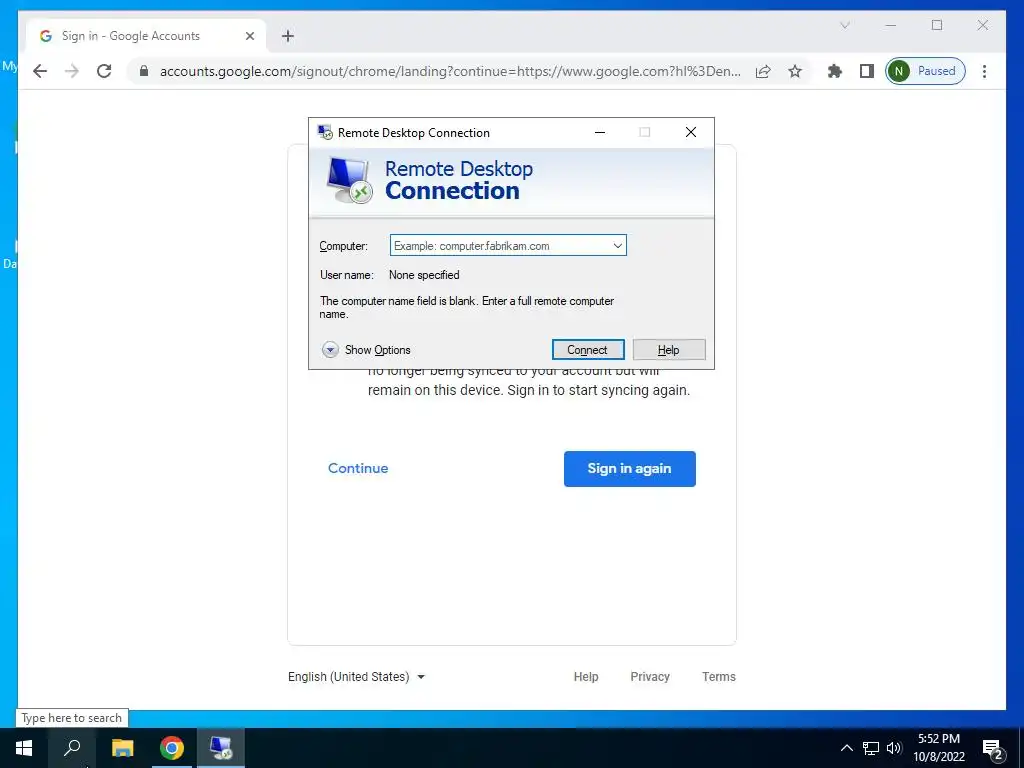Open notification center with 2 notifications
The height and width of the screenshot is (768, 1024).
[x=993, y=748]
